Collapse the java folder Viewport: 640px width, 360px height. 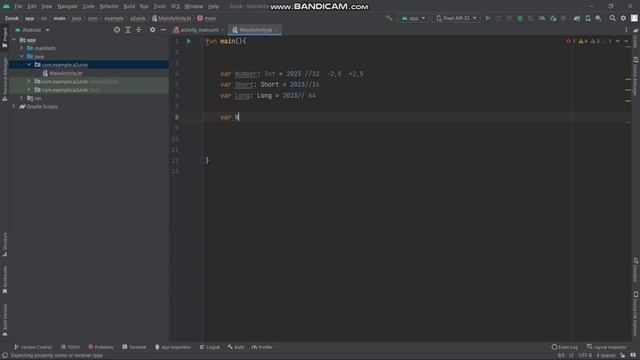tap(22, 56)
